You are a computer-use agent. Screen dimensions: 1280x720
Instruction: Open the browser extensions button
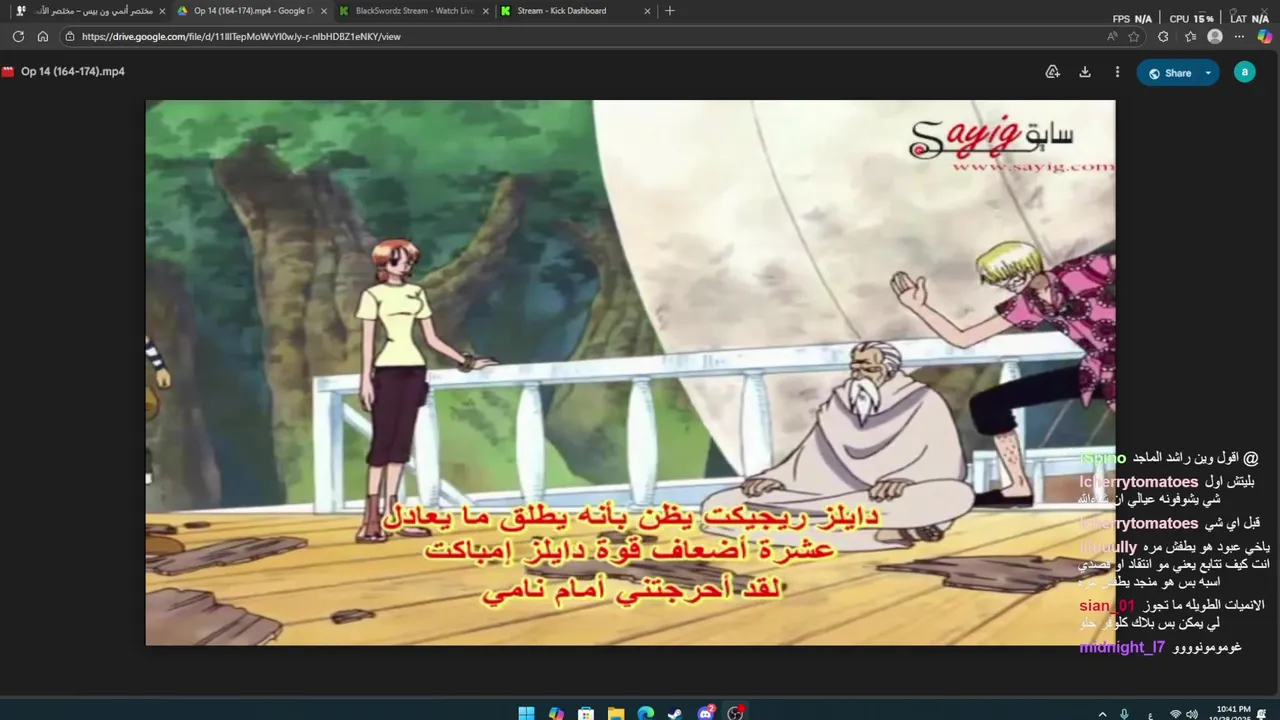point(1163,36)
